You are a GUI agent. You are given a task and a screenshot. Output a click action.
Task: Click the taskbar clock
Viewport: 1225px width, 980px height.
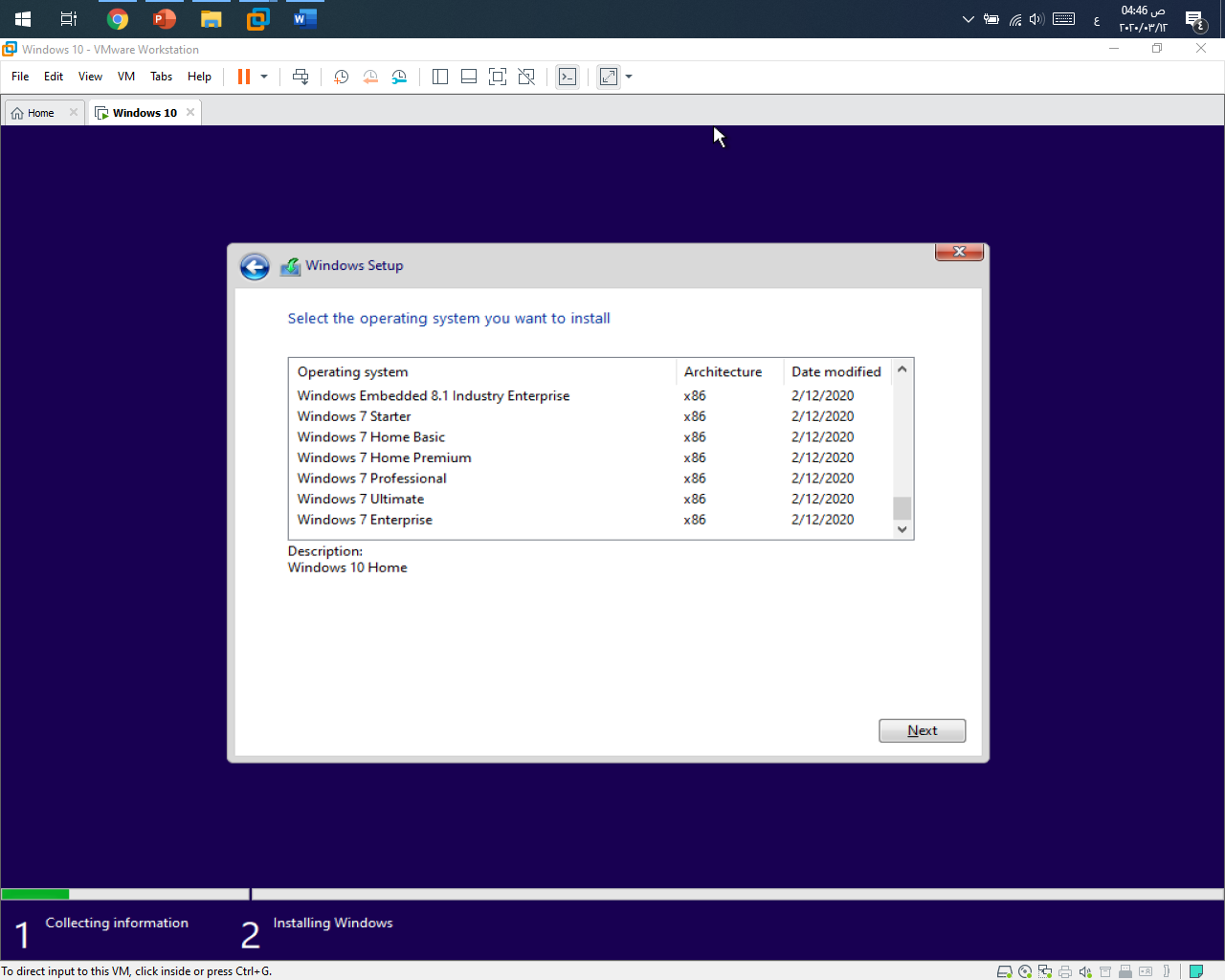point(1143,19)
